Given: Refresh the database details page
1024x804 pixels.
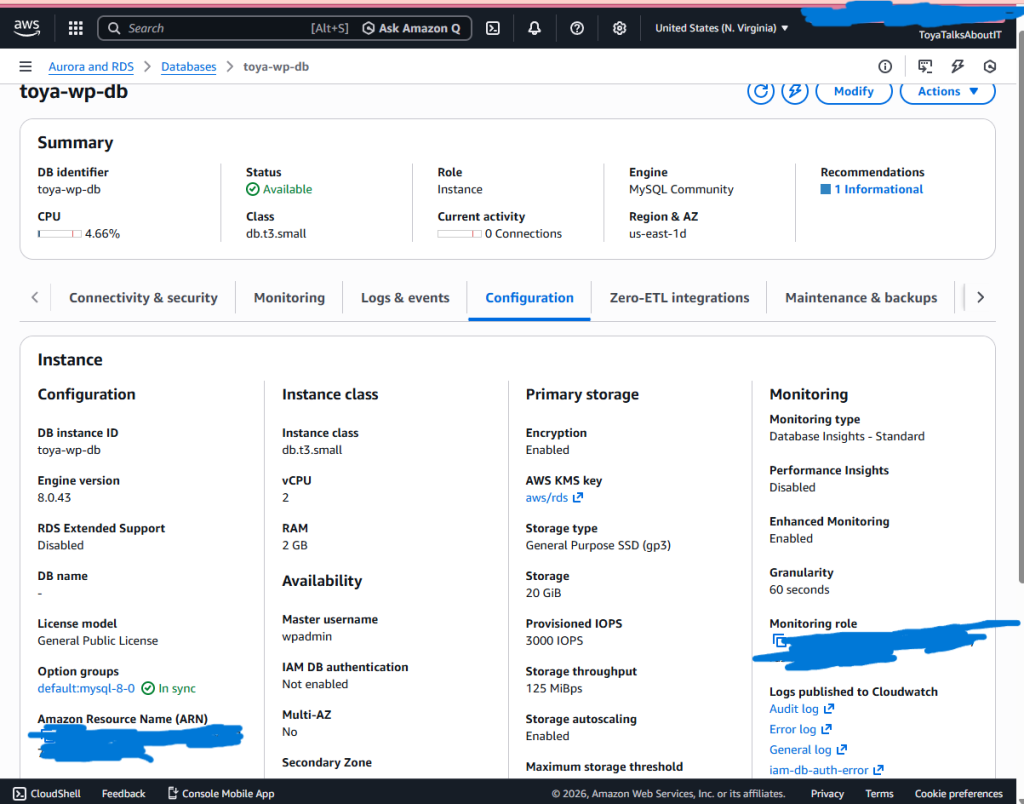Looking at the screenshot, I should click(761, 91).
